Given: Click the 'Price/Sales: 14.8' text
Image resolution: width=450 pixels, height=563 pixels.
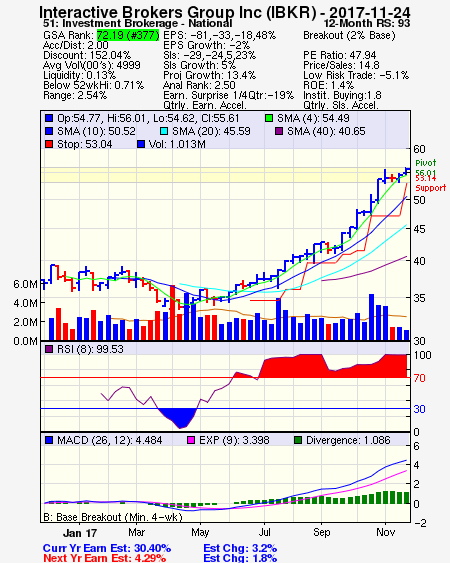Looking at the screenshot, I should point(342,65).
